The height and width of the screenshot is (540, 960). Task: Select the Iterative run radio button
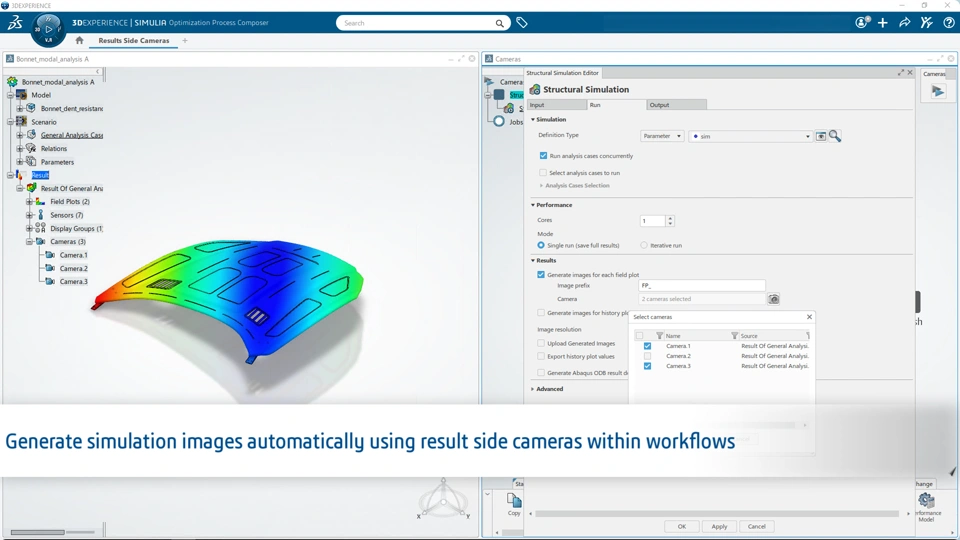643,245
